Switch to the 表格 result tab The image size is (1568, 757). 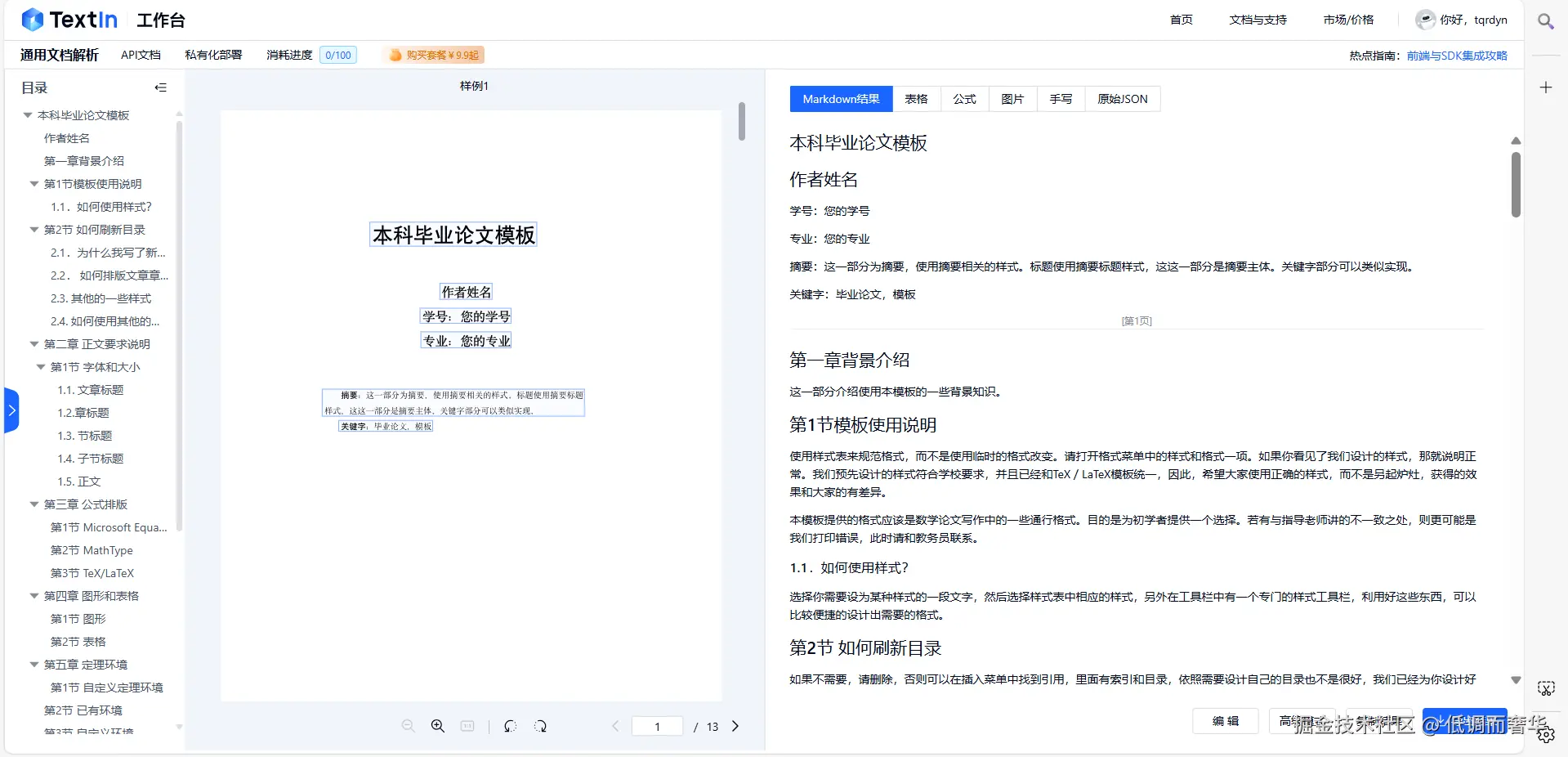[x=916, y=99]
